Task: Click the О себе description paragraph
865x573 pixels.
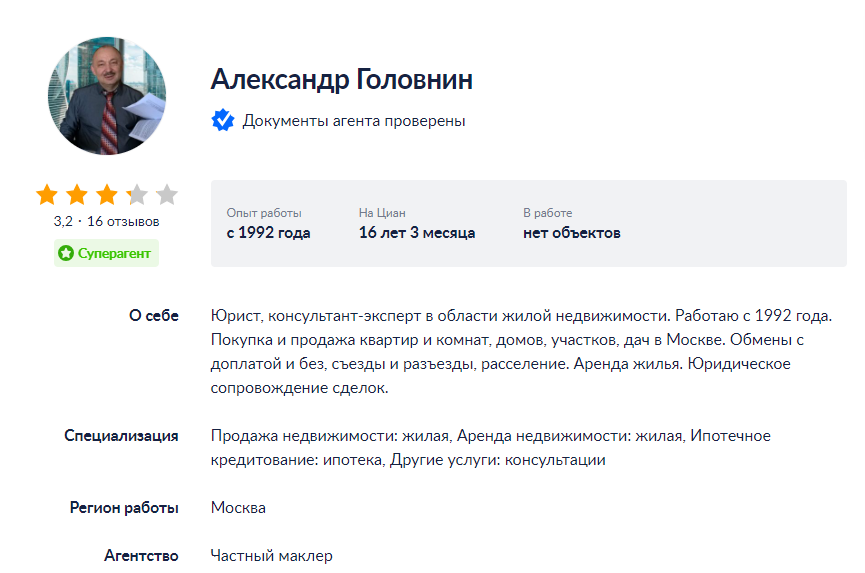Action: (x=521, y=352)
